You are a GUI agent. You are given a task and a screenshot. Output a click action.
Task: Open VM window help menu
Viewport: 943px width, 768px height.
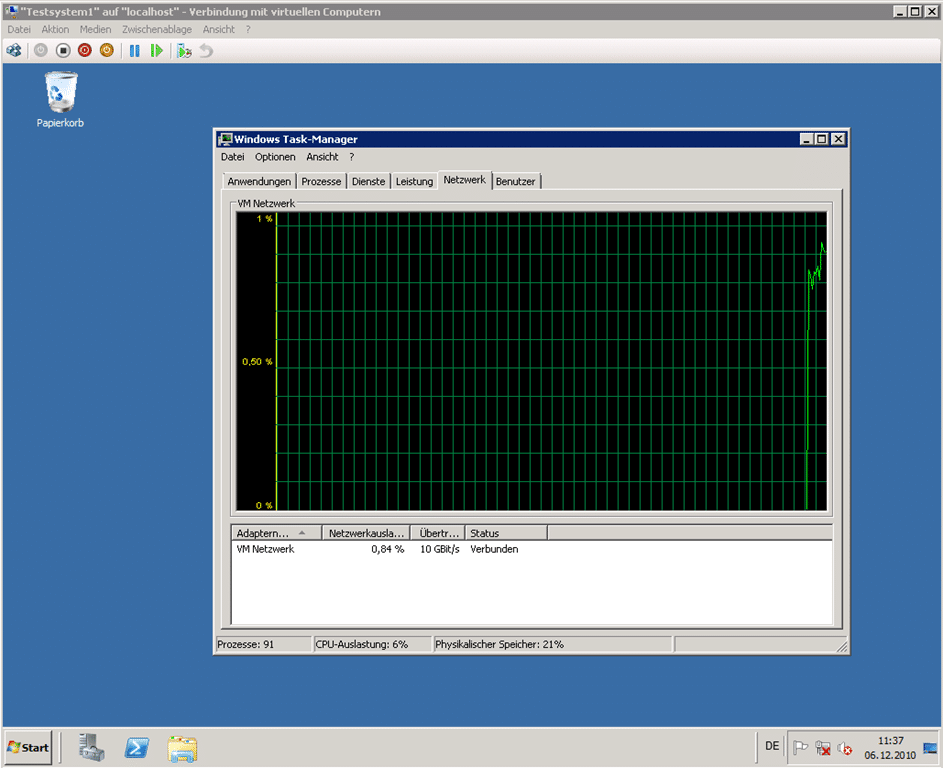[x=248, y=29]
